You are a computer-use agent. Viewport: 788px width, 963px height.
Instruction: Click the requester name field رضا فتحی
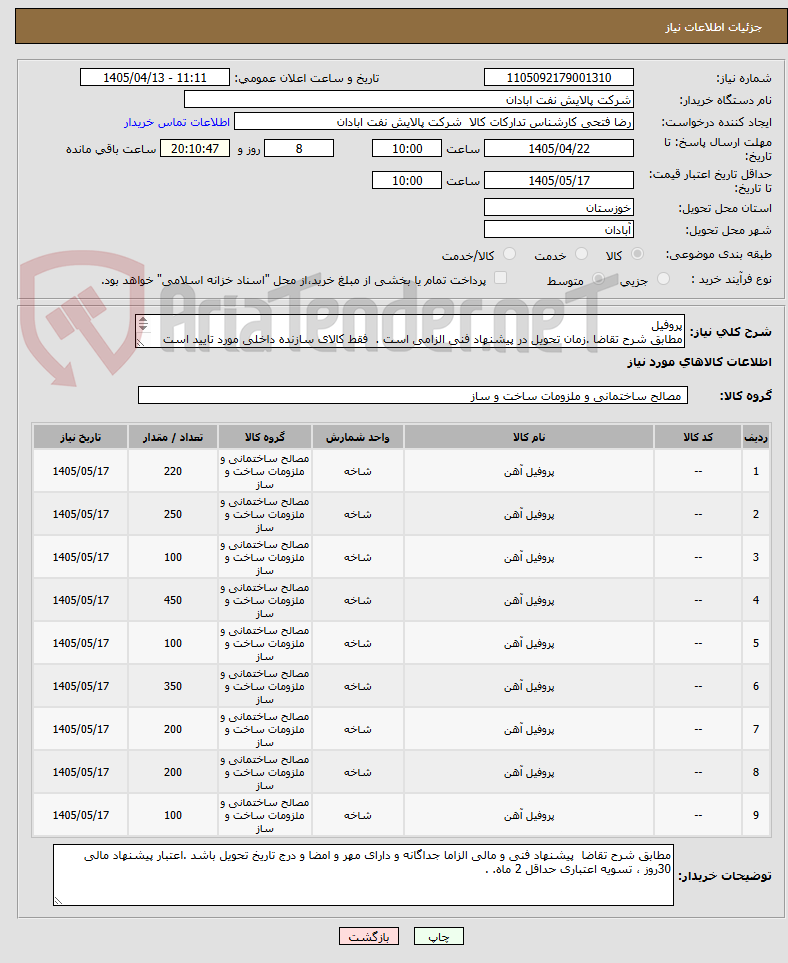[x=434, y=122]
